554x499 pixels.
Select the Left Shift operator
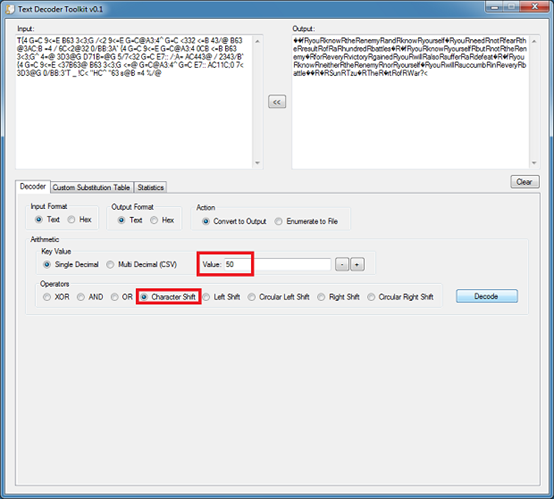coord(222,297)
